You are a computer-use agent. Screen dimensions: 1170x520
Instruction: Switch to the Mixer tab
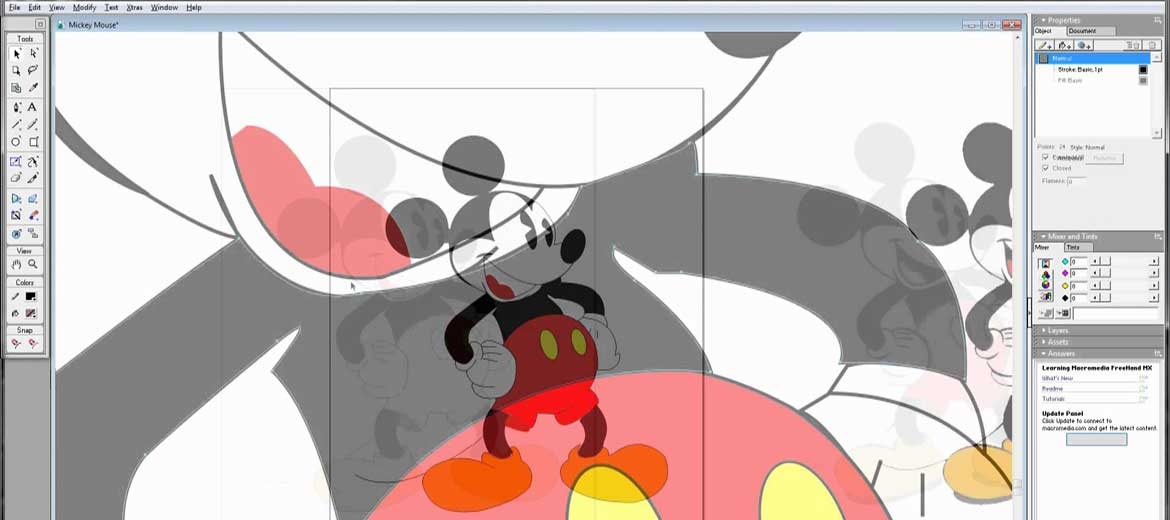[1042, 247]
